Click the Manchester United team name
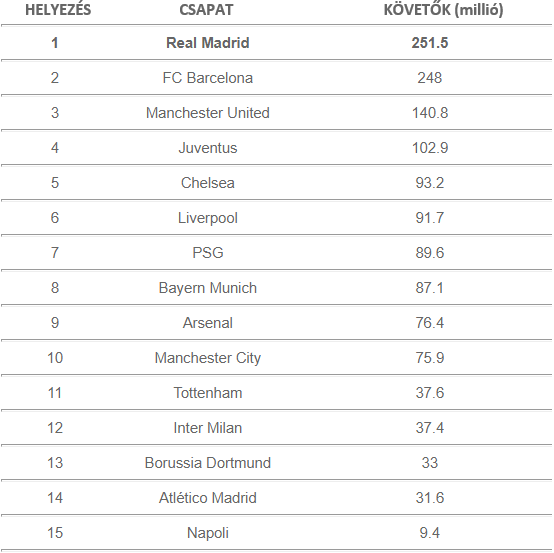Image resolution: width=554 pixels, height=553 pixels. [208, 113]
